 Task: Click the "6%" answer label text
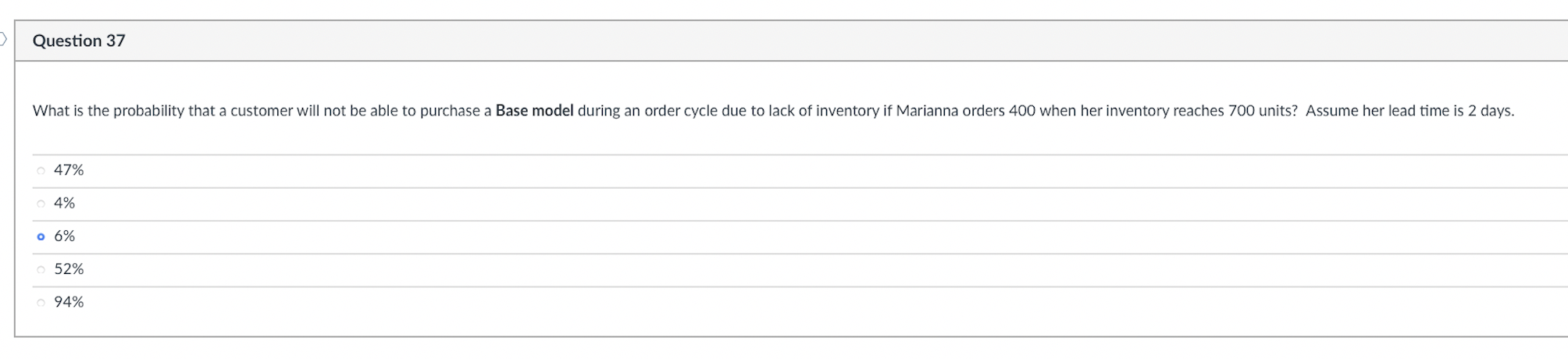[64, 236]
